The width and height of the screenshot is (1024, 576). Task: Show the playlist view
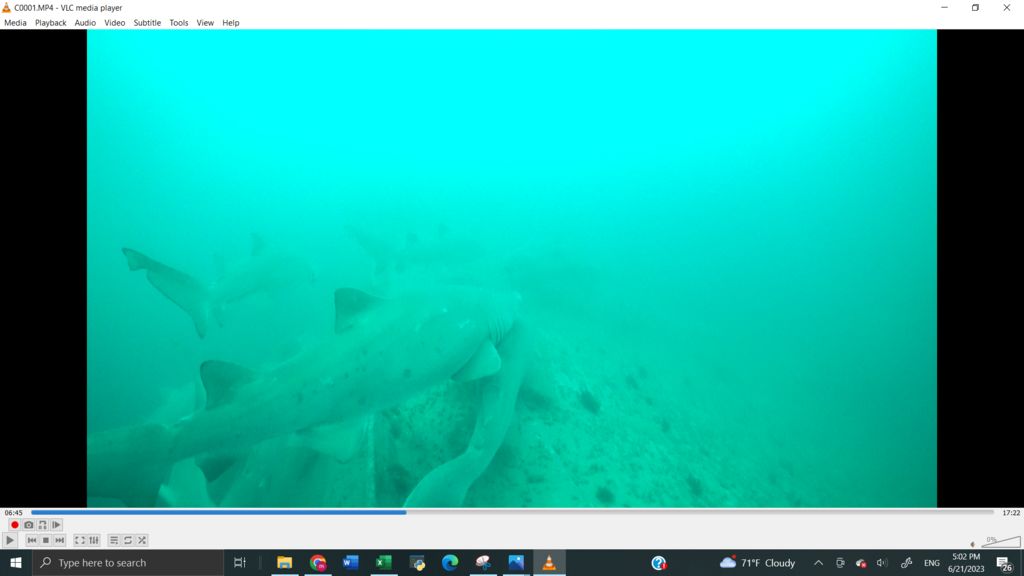pos(114,540)
